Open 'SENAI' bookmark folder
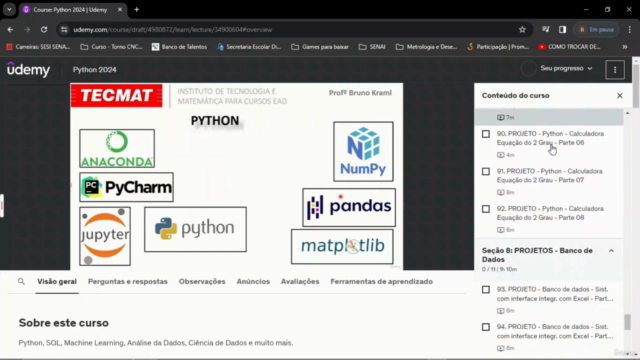640x360 pixels. 372,47
